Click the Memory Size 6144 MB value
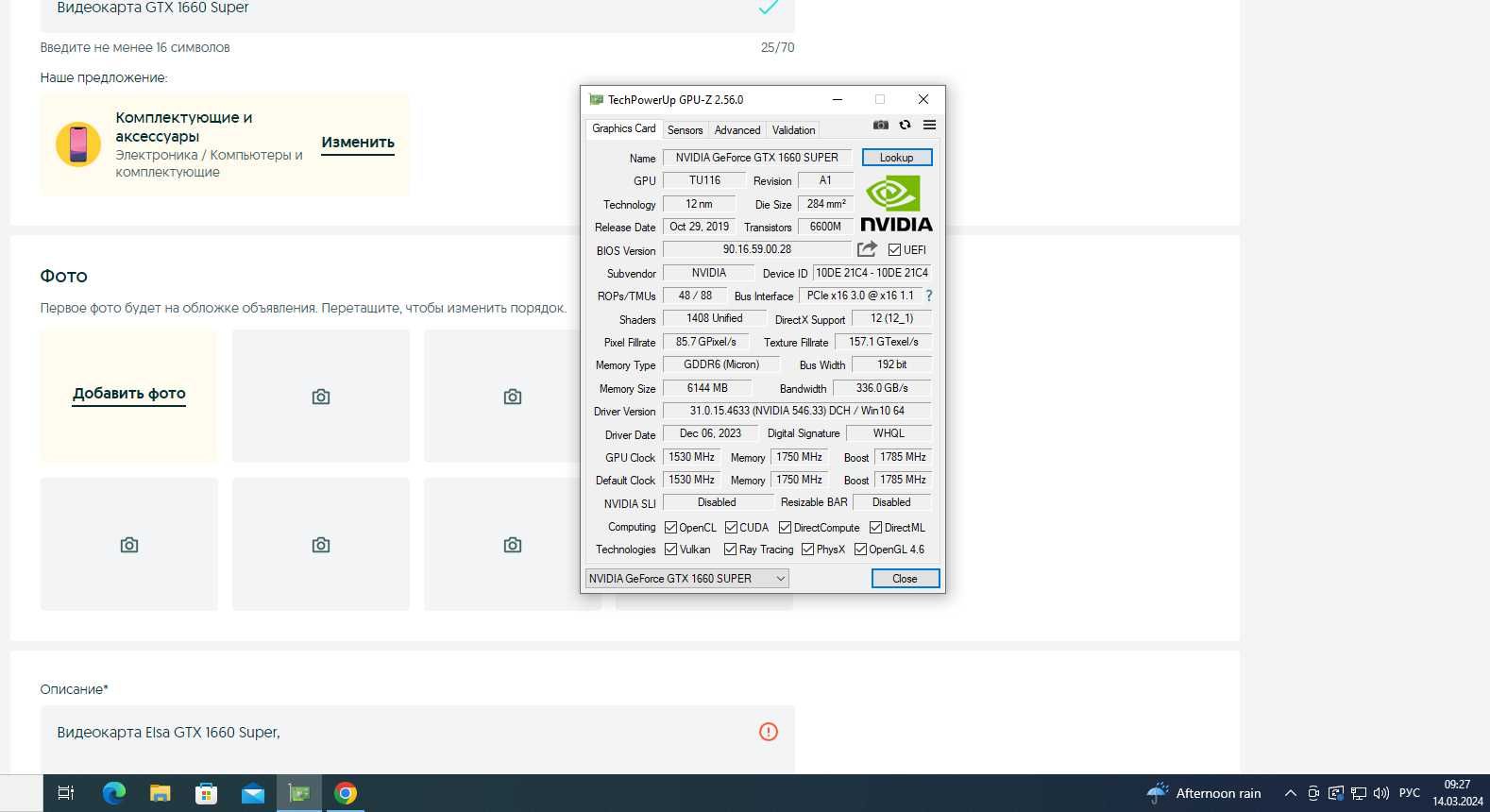 pyautogui.click(x=707, y=388)
